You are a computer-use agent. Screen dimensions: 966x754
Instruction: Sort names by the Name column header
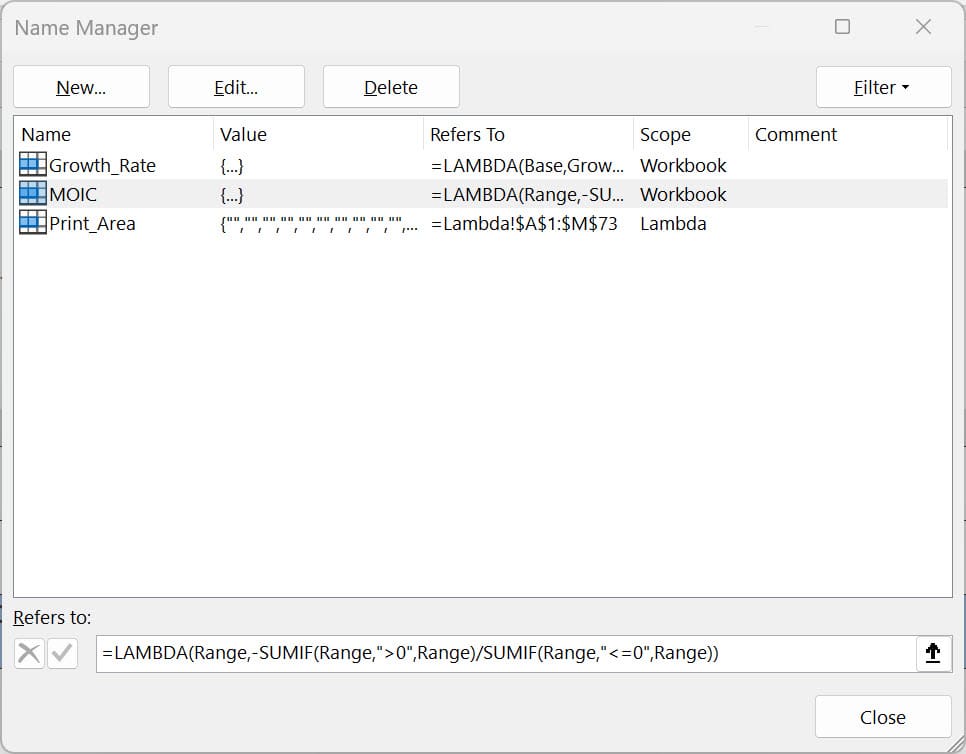pyautogui.click(x=47, y=134)
